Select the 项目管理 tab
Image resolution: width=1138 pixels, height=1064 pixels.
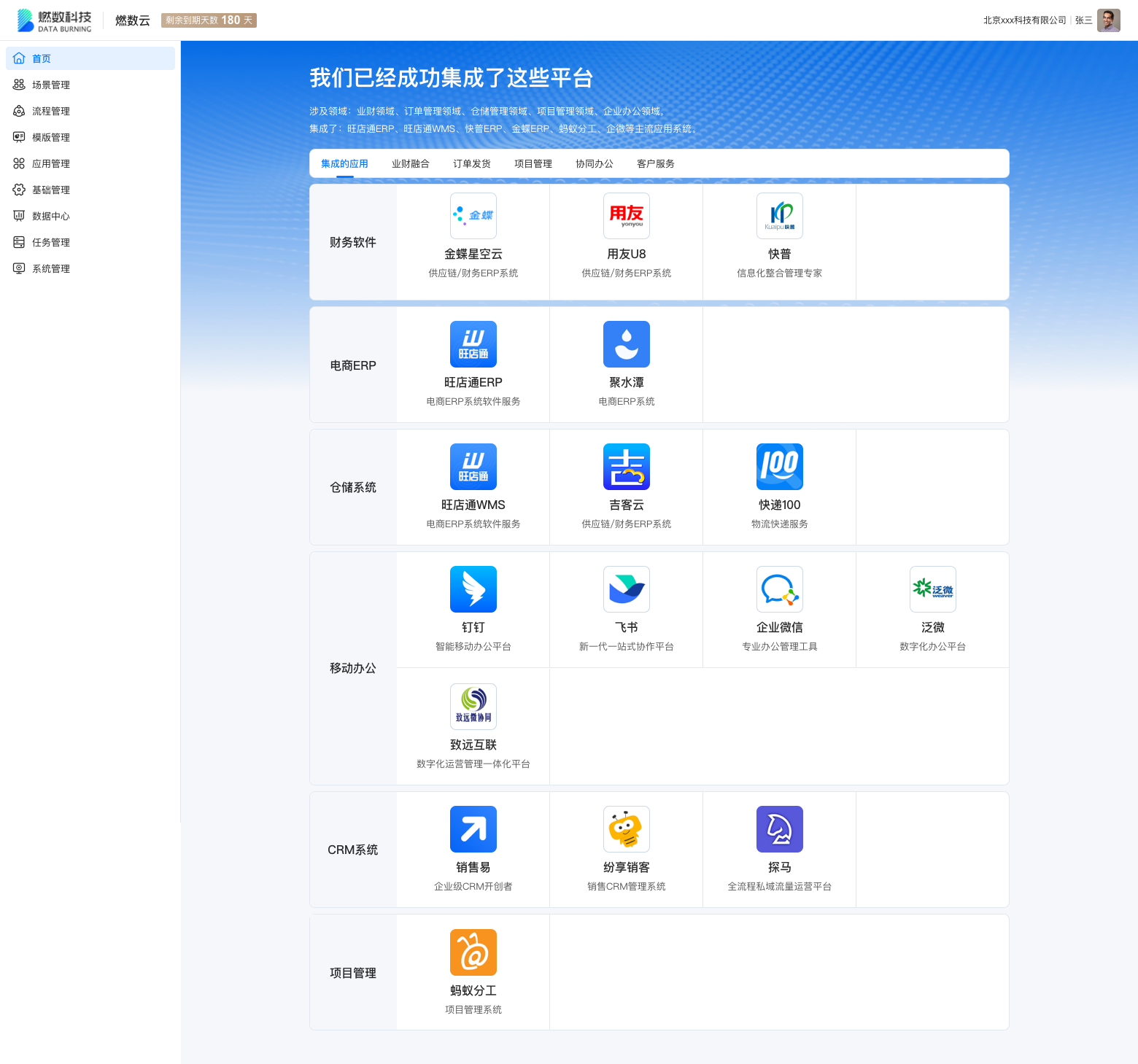point(533,164)
